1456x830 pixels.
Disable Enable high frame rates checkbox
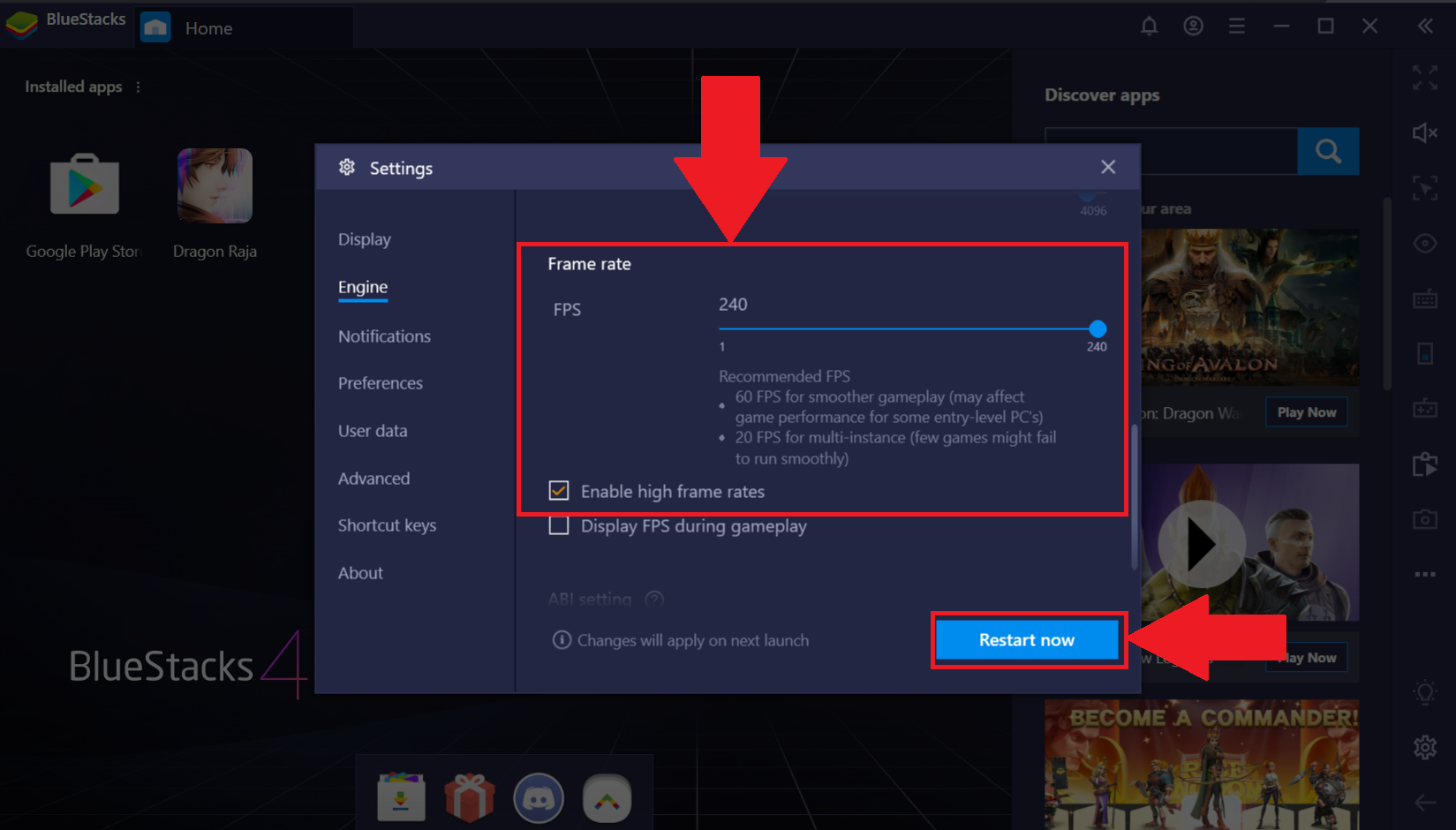pos(559,491)
